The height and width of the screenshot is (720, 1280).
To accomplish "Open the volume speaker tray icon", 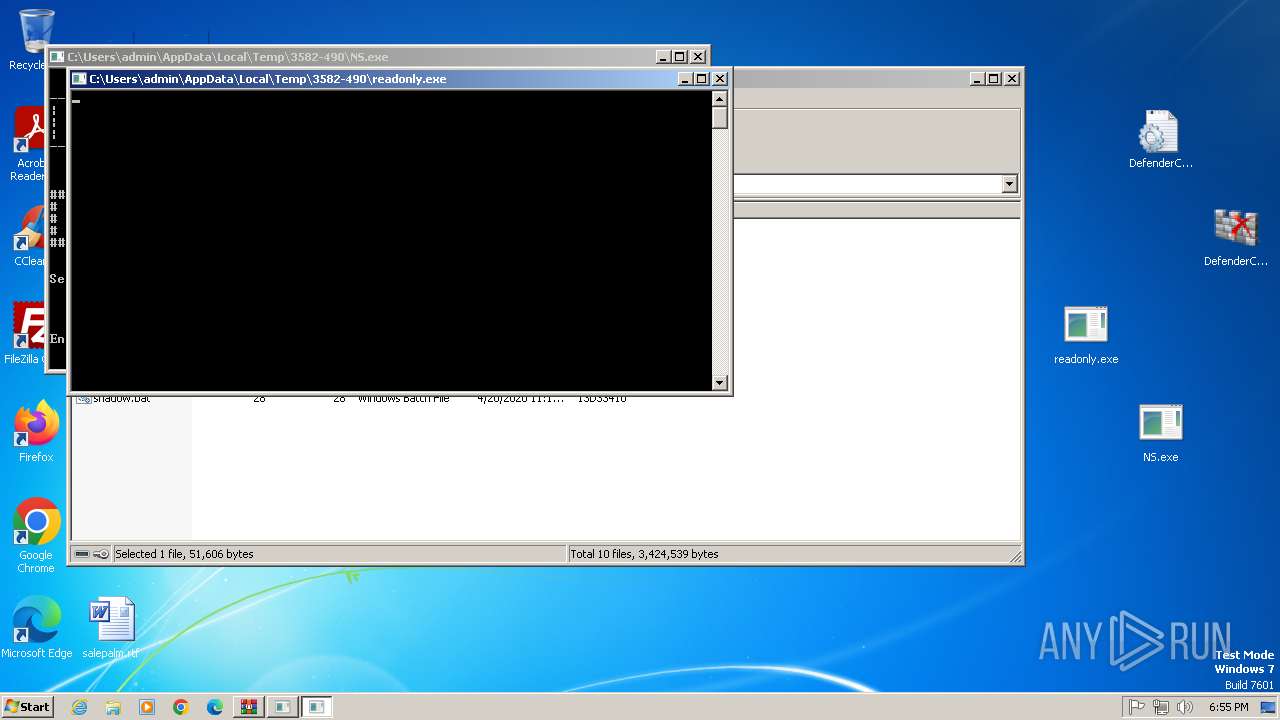I will point(1184,707).
